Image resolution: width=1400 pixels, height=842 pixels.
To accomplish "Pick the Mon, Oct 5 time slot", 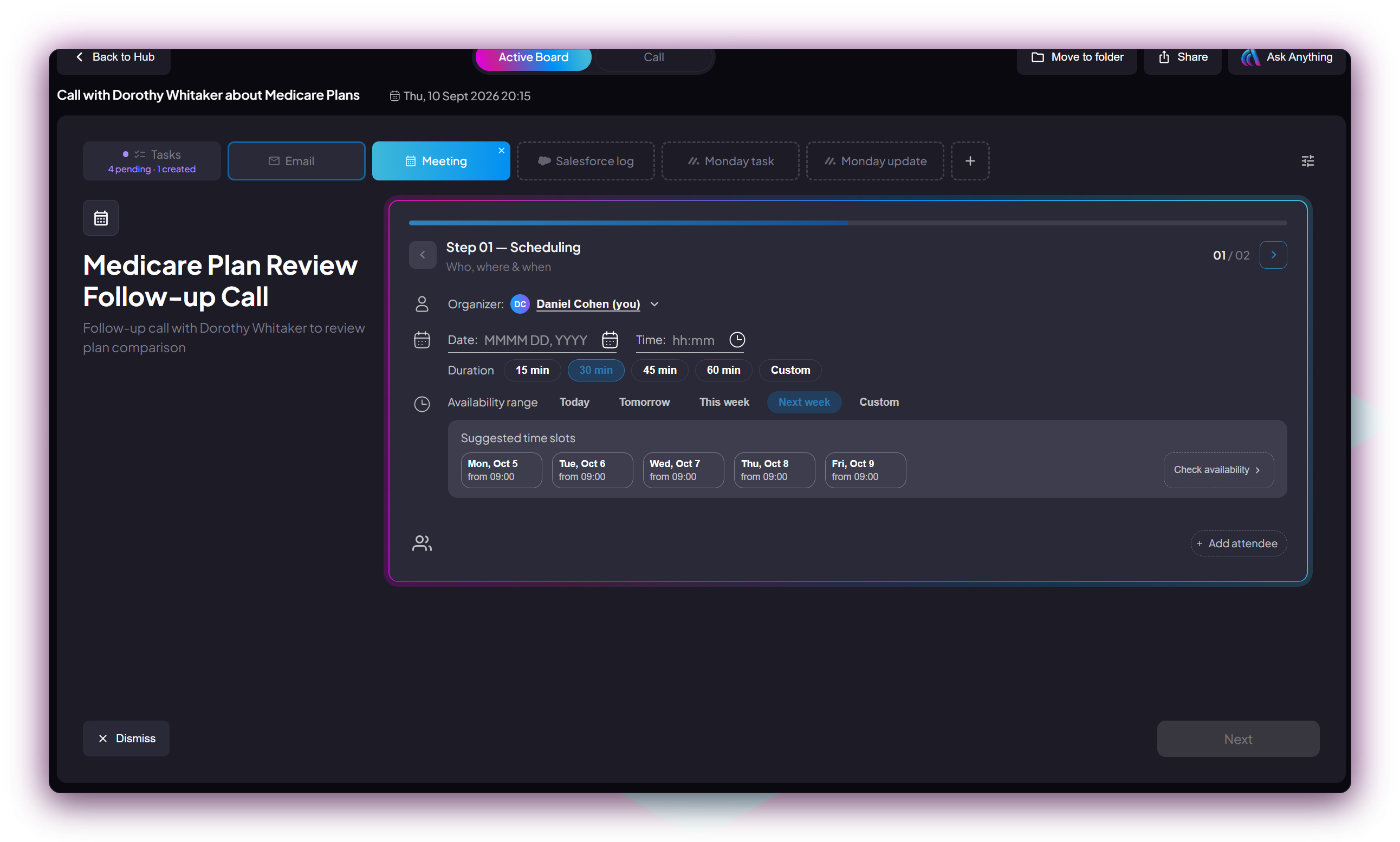I will pyautogui.click(x=502, y=470).
